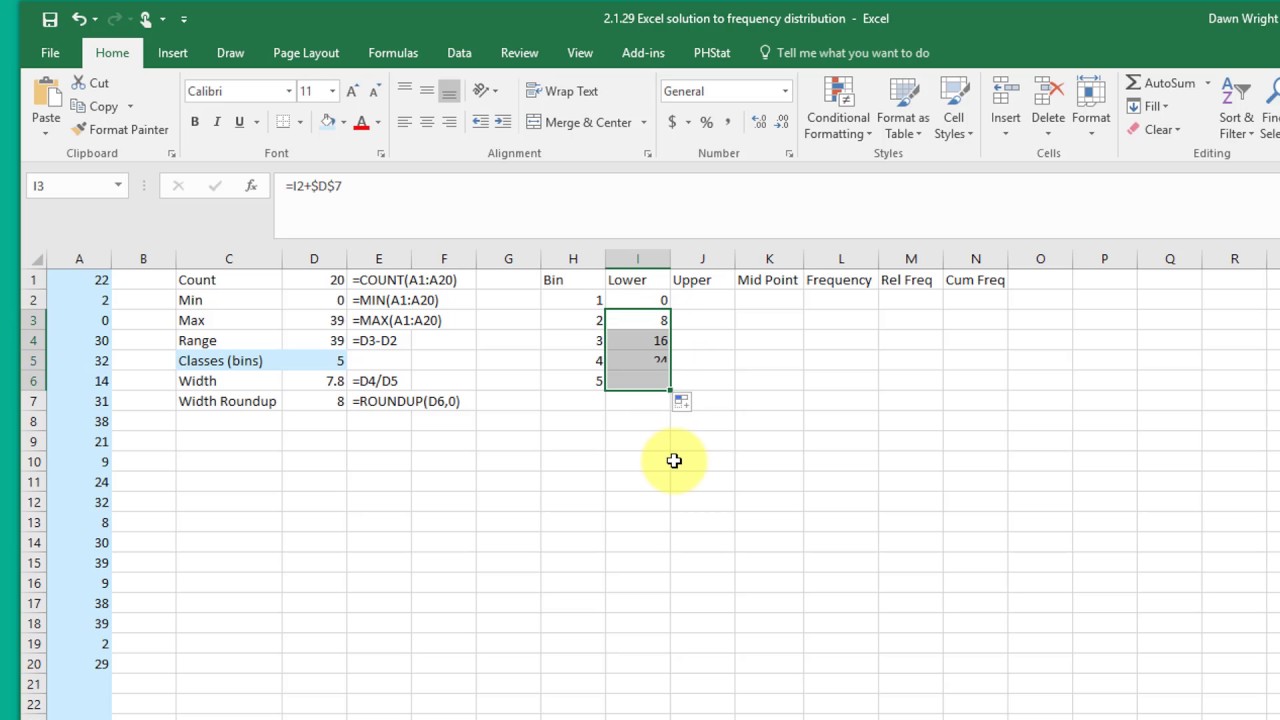Screen dimensions: 1280x720
Task: Undo the last action
Action: click(x=79, y=19)
